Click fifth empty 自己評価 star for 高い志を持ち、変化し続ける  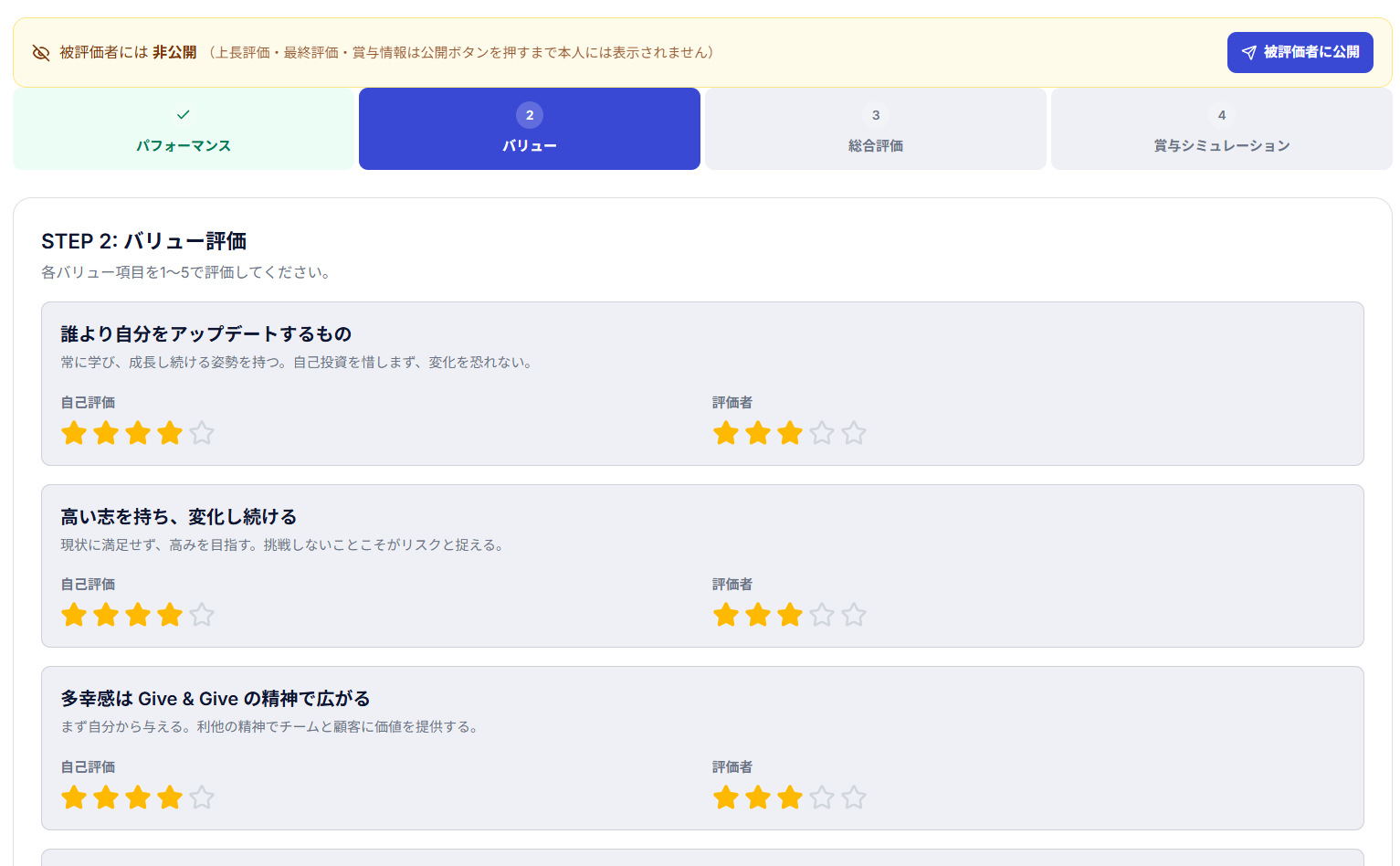click(202, 615)
